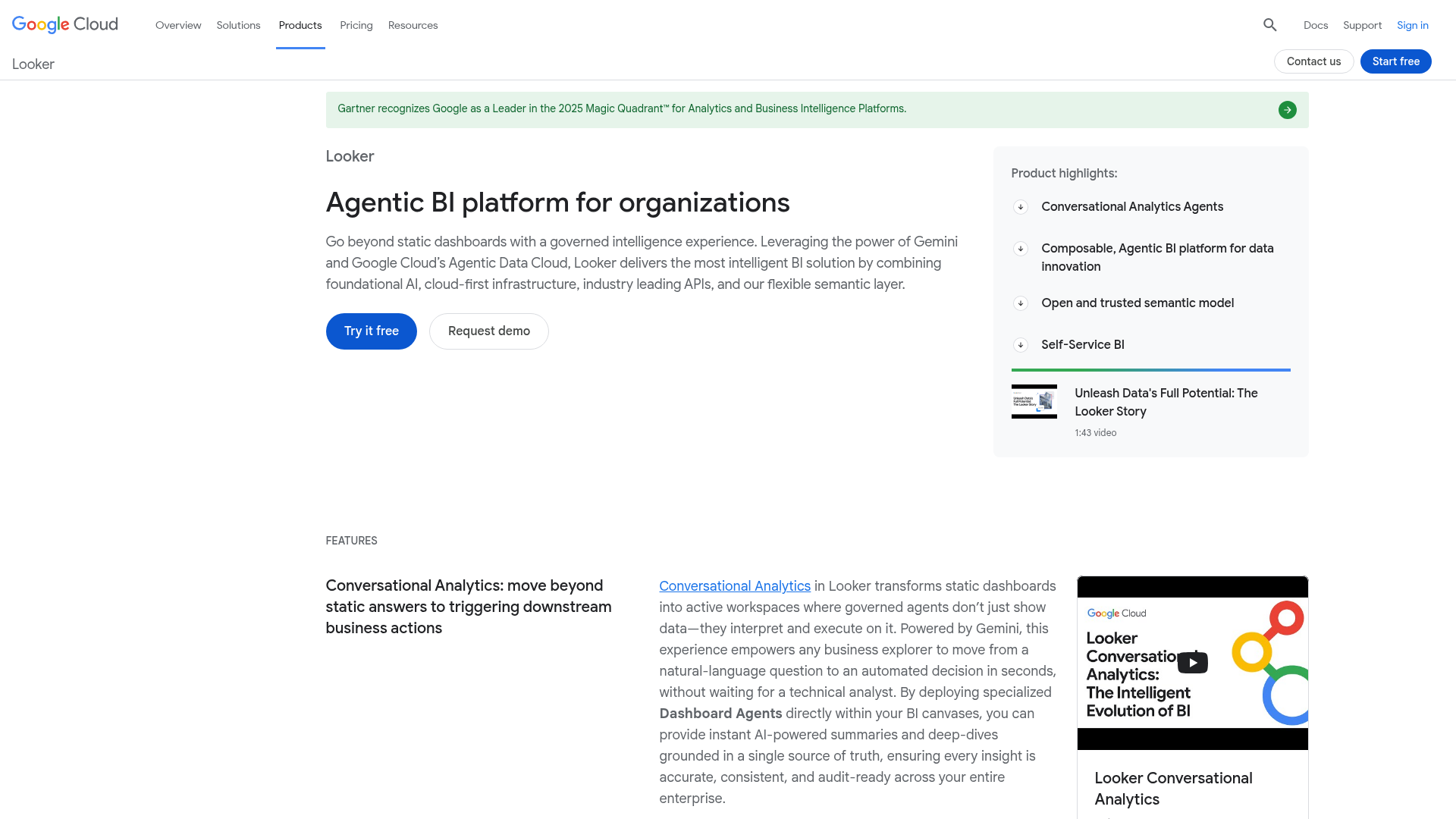The height and width of the screenshot is (819, 1456).
Task: Open the Google Cloud logo home link
Action: point(65,25)
